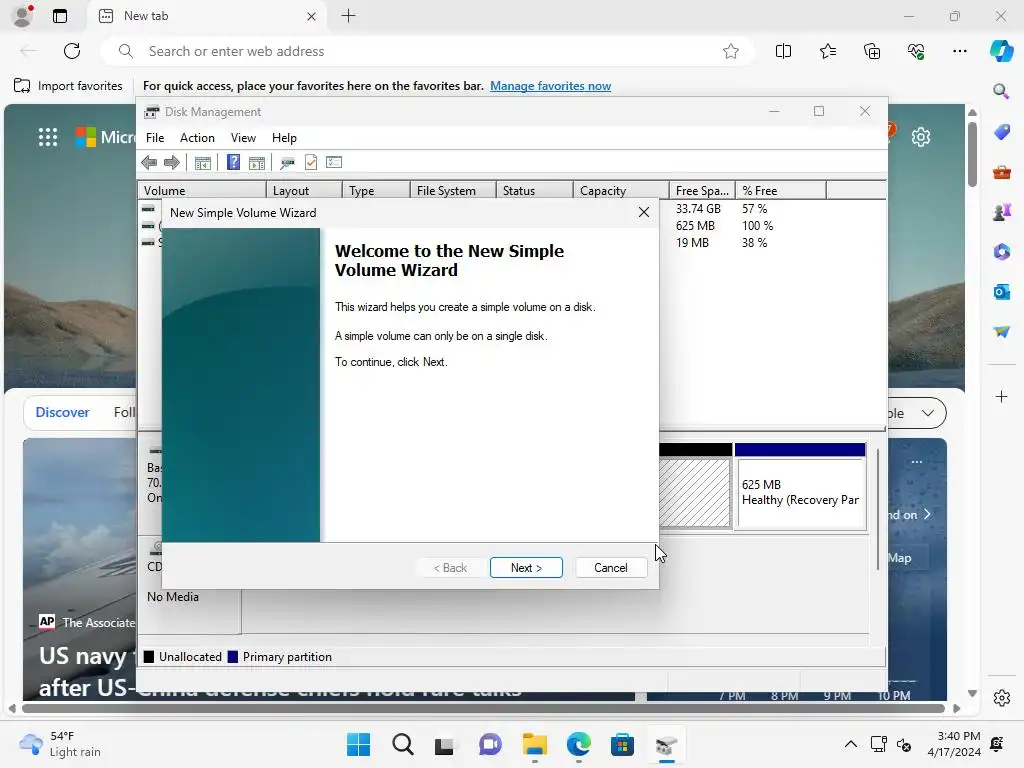
Task: Open Edge Settings and more ellipsis
Action: (959, 51)
